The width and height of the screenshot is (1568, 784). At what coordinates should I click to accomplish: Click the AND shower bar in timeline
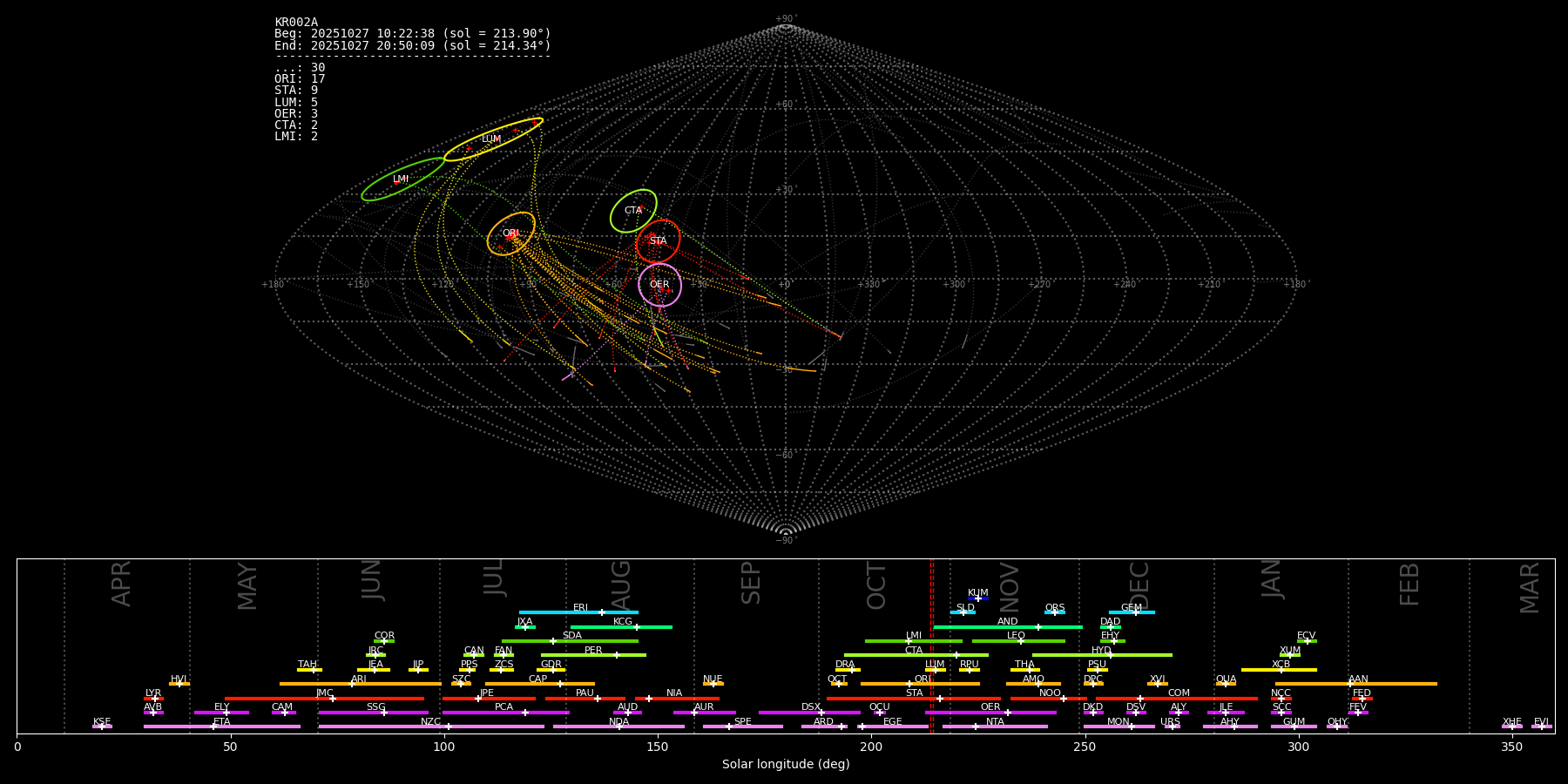(x=1008, y=626)
